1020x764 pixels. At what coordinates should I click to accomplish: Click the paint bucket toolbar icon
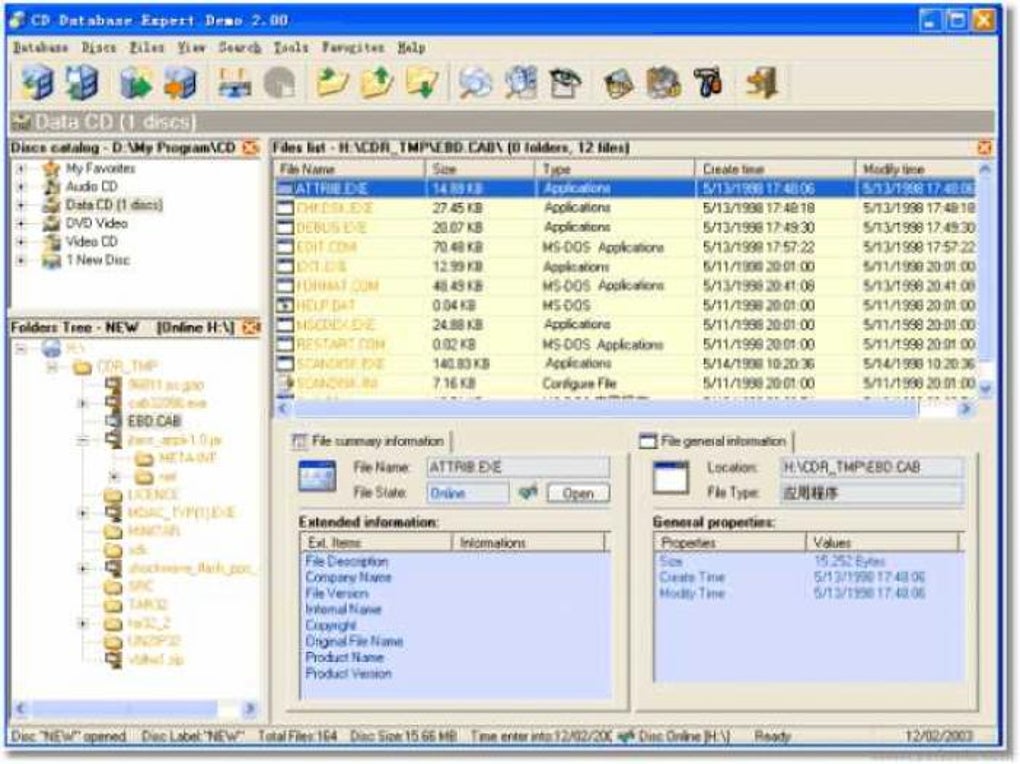coord(618,83)
